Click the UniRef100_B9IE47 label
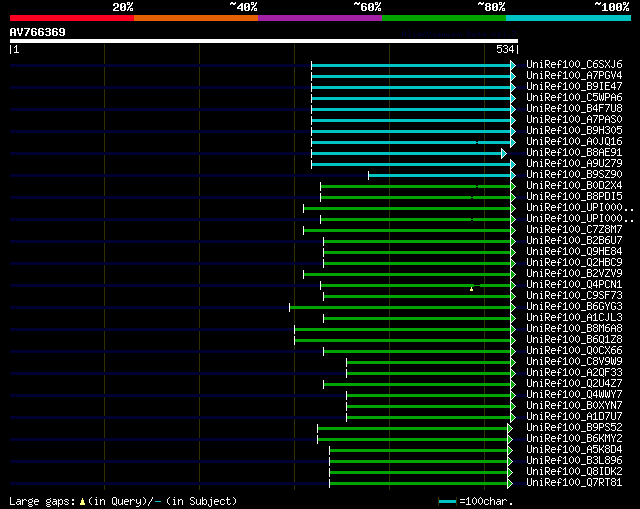 [574, 87]
